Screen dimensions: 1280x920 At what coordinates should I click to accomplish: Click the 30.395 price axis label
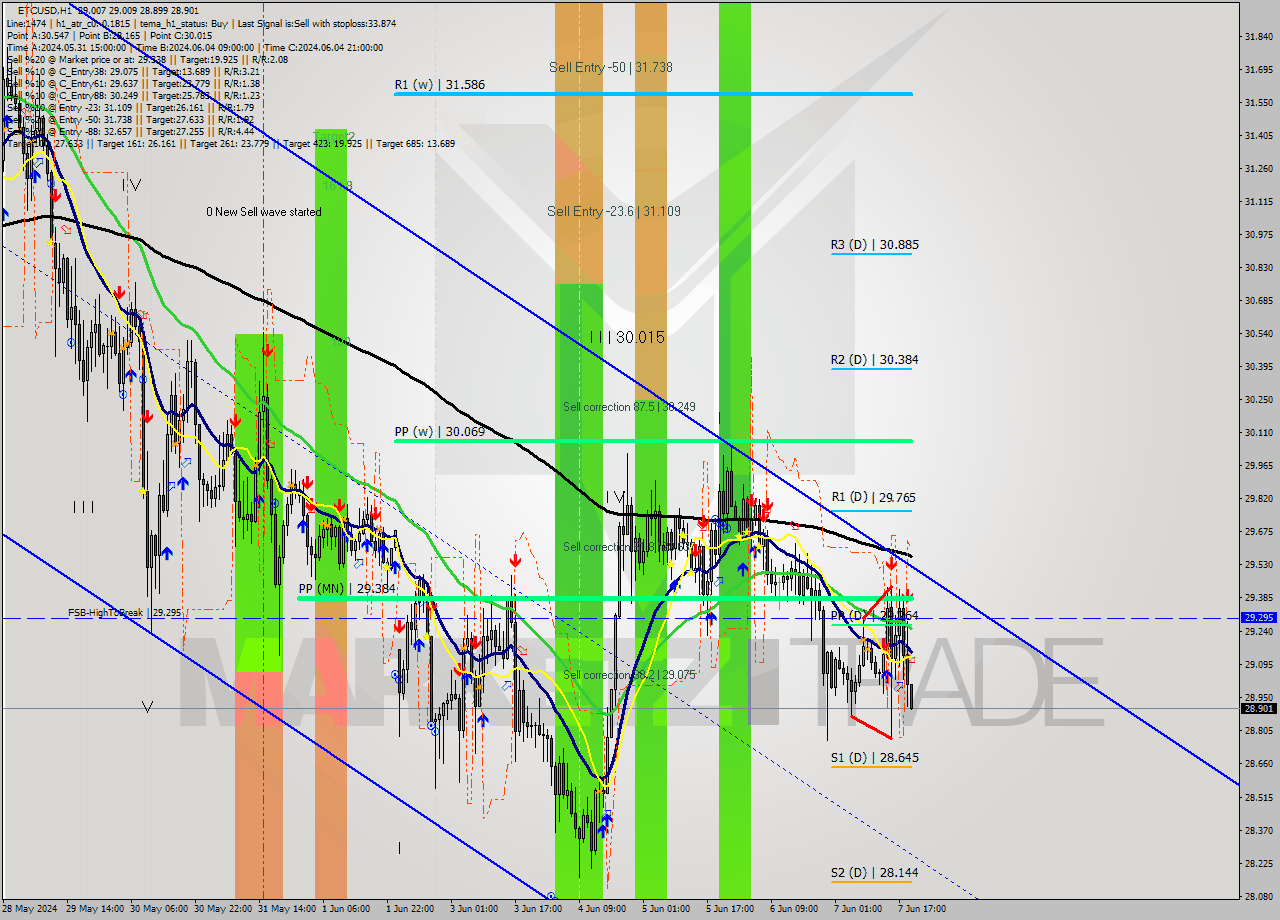point(1258,366)
